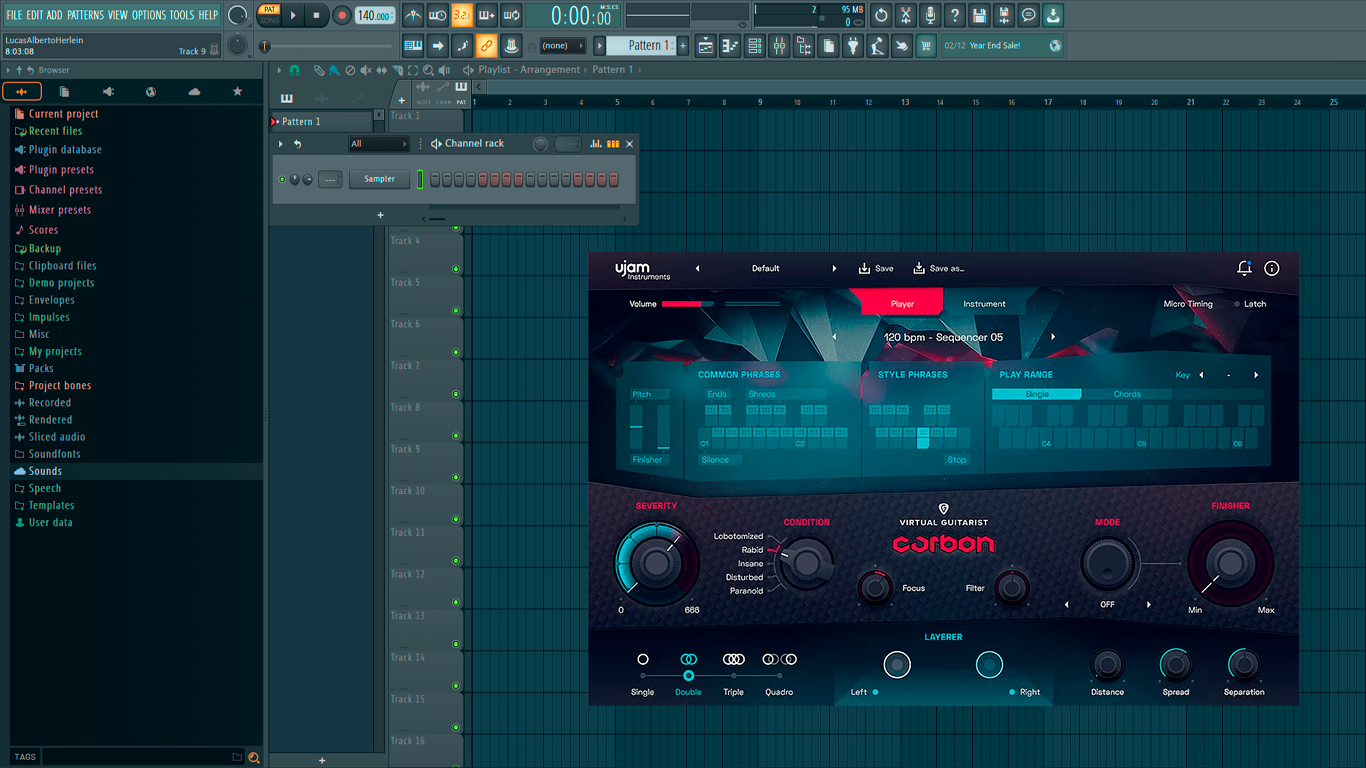
Task: Expand the Channel rack options arrow
Action: (x=281, y=144)
